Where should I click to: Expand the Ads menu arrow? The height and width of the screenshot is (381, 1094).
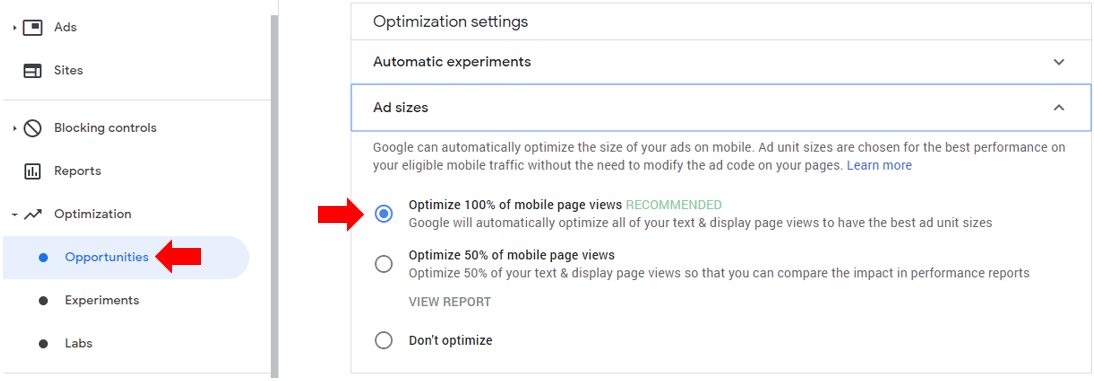(x=15, y=28)
